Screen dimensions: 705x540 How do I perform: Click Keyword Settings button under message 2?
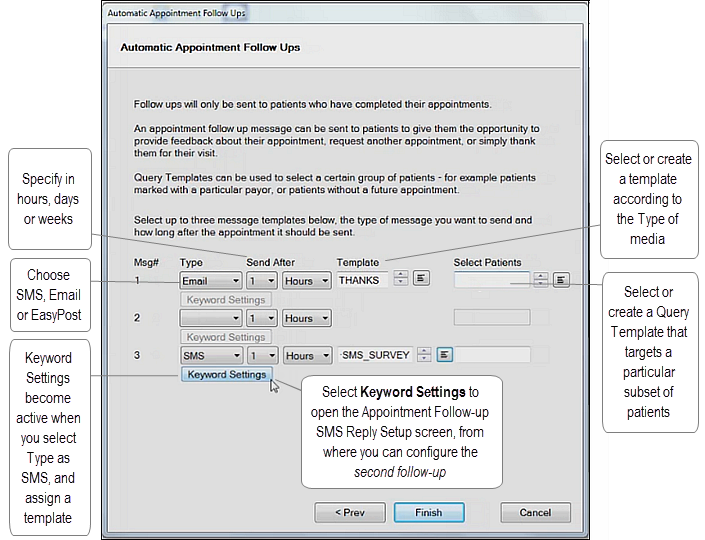click(x=226, y=337)
